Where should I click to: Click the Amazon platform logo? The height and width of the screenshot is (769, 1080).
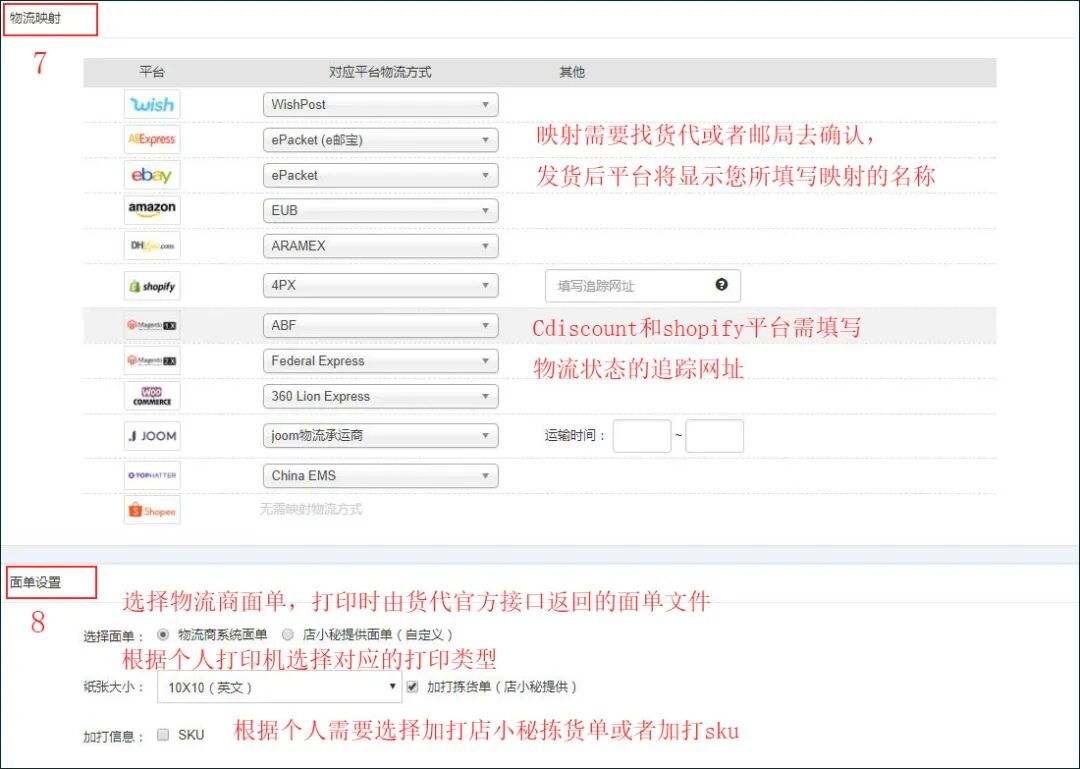pos(152,210)
